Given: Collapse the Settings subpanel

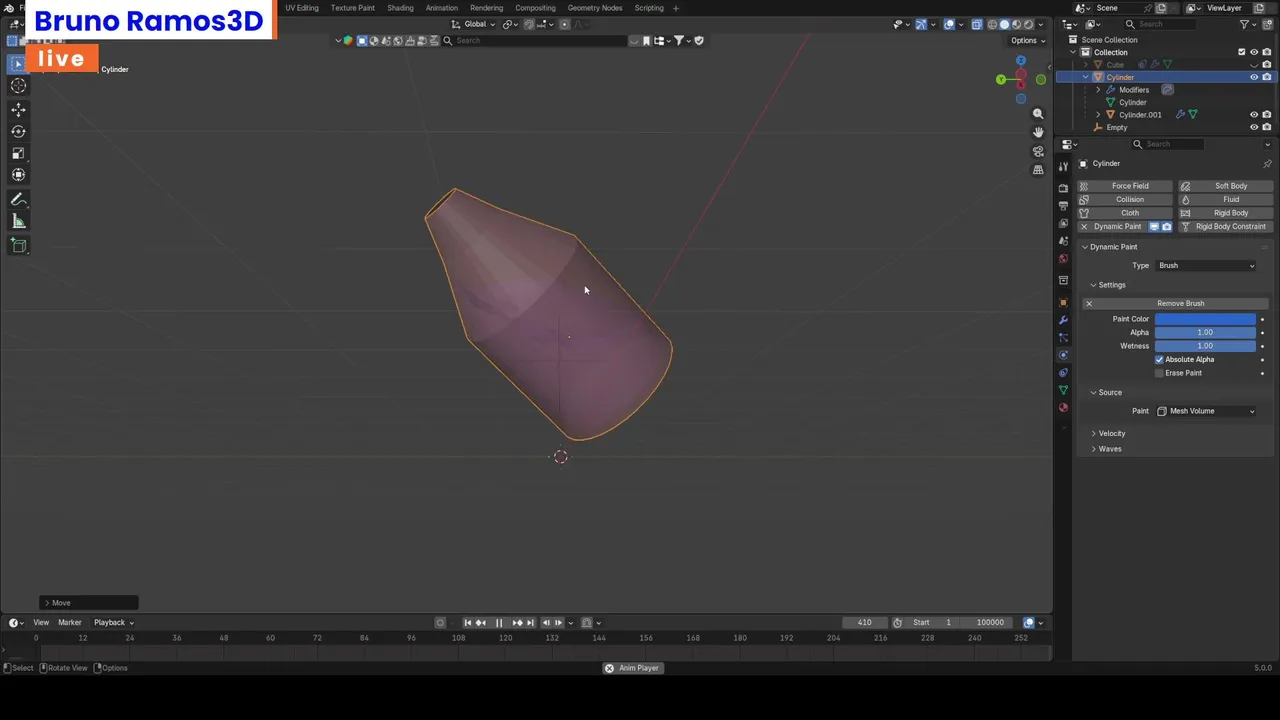Looking at the screenshot, I should point(1112,285).
